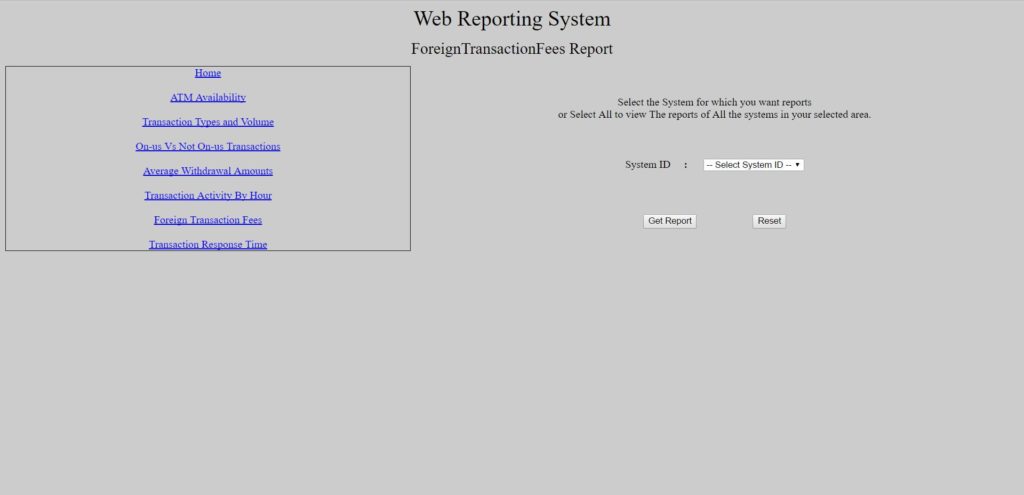
Task: Open the Home link
Action: 208,73
